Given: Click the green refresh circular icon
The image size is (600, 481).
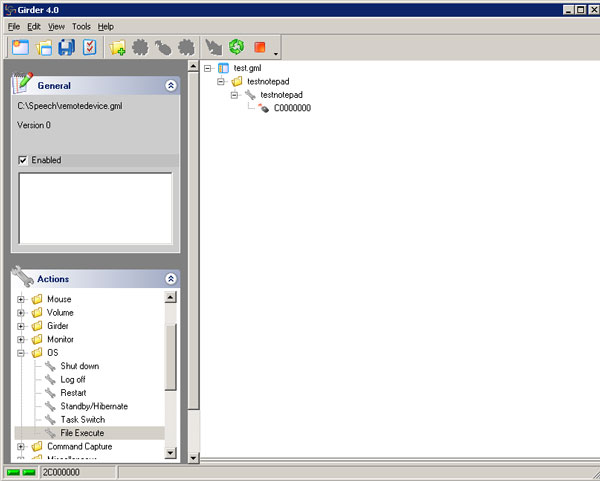Looking at the screenshot, I should [237, 47].
